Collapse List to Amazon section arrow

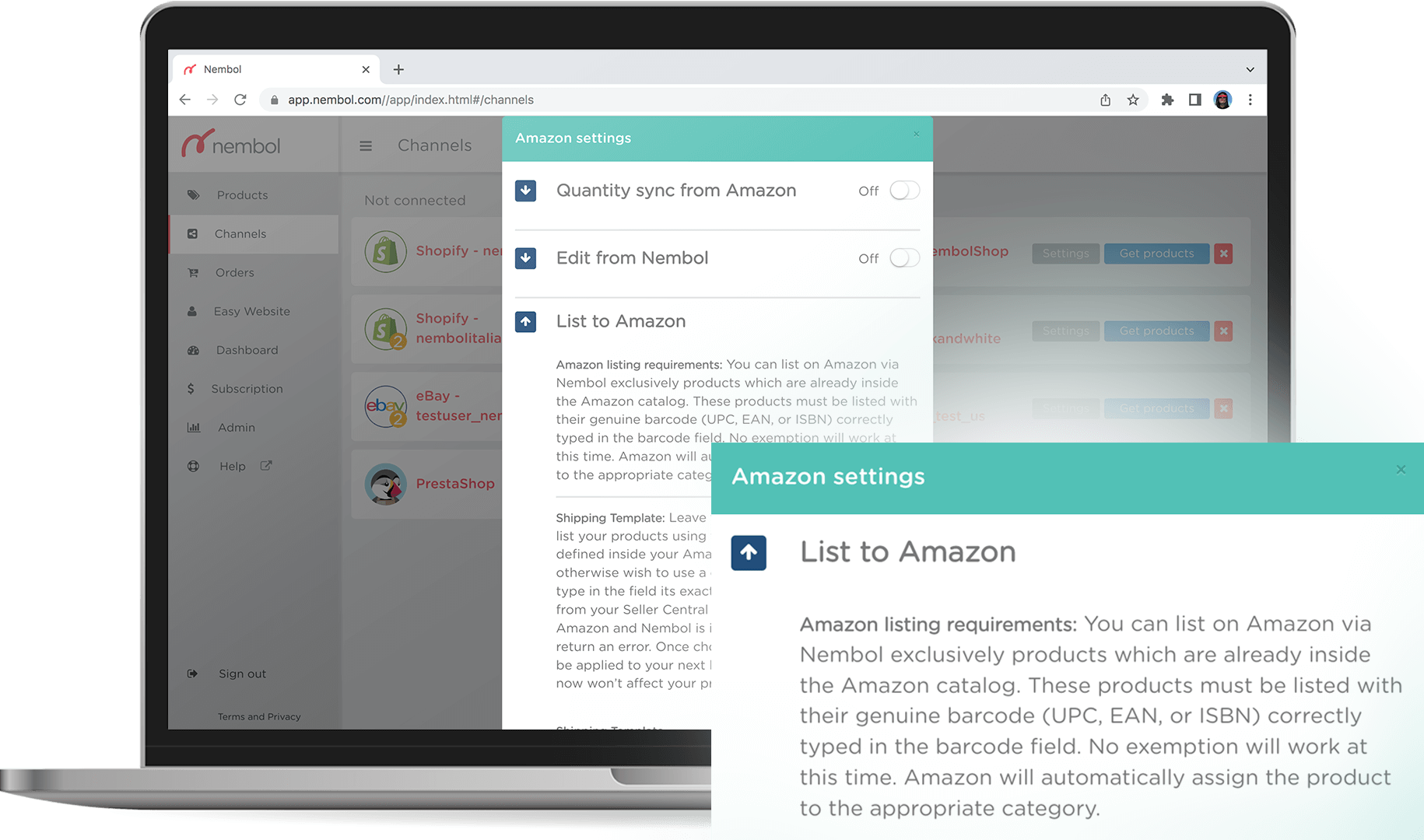tap(526, 321)
